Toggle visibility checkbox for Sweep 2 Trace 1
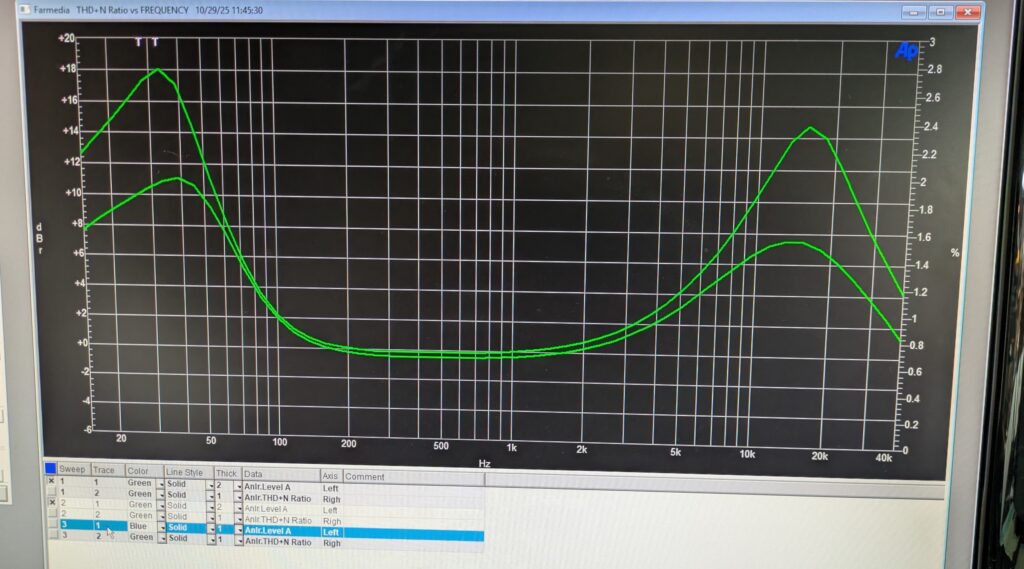 (x=52, y=502)
